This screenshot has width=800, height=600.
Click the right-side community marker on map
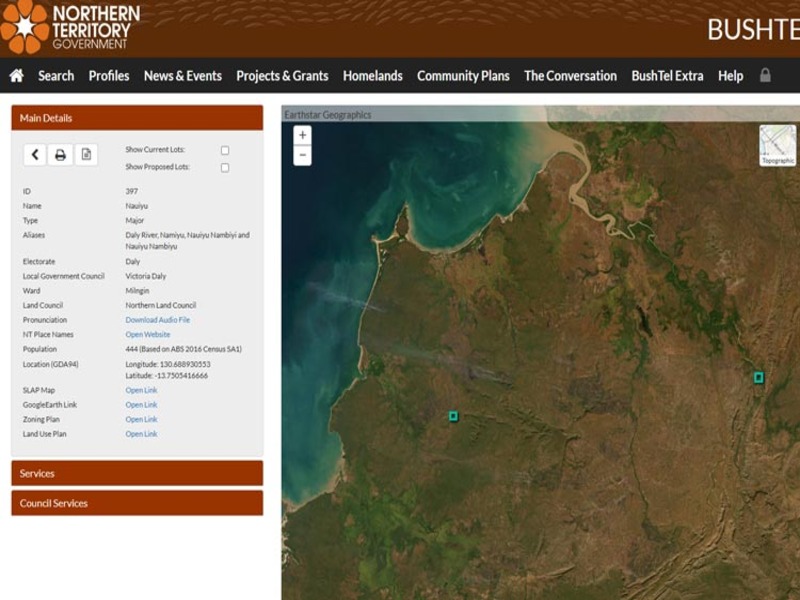tap(758, 377)
